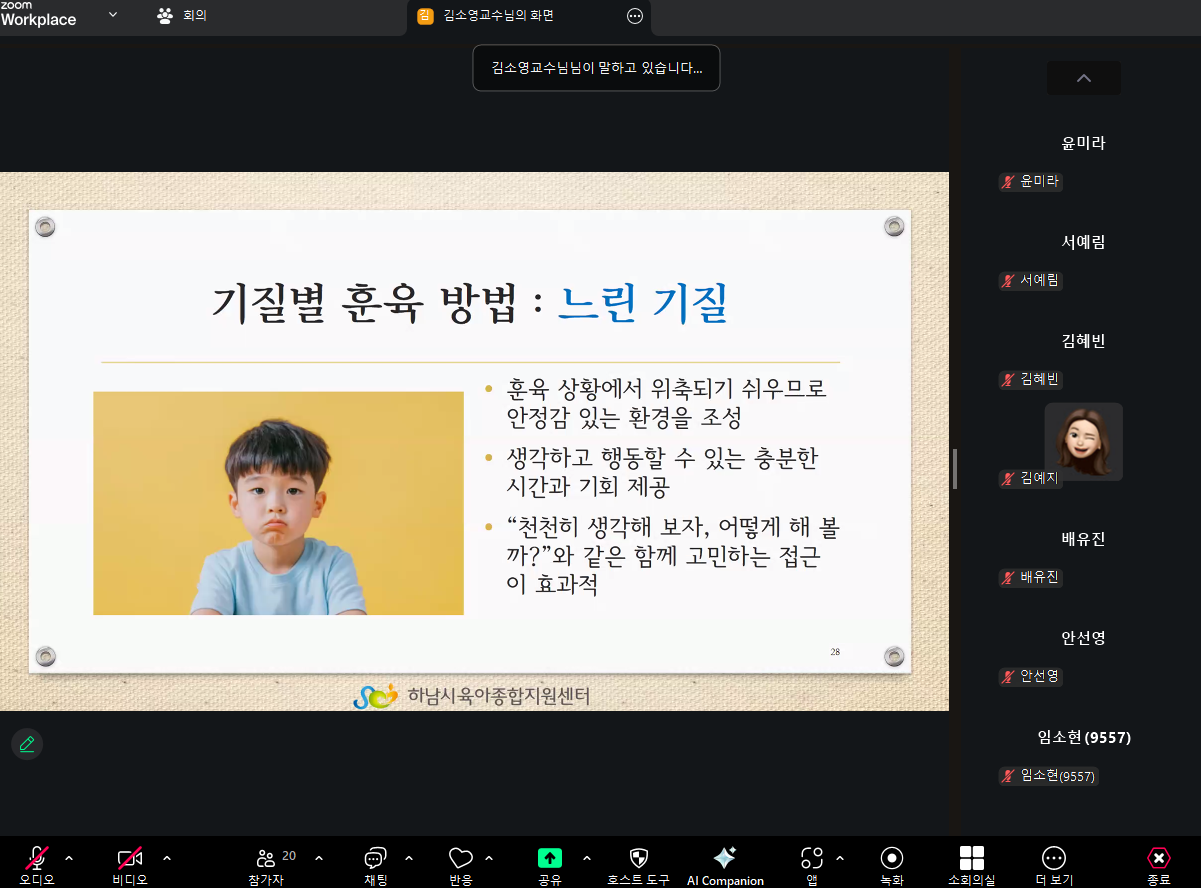Open 참가자 participants list
The image size is (1201, 888).
(x=266, y=859)
